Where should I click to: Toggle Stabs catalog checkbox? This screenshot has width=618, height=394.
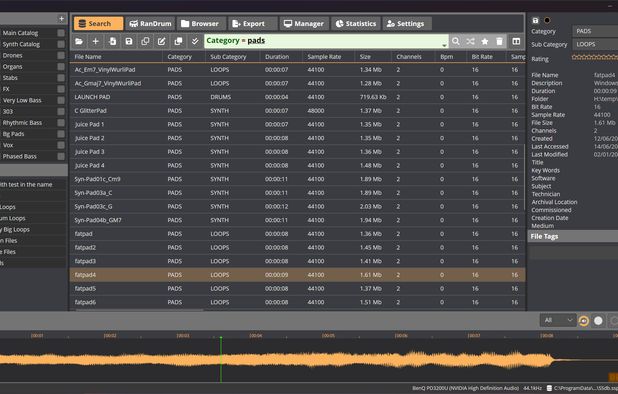pyautogui.click(x=61, y=78)
